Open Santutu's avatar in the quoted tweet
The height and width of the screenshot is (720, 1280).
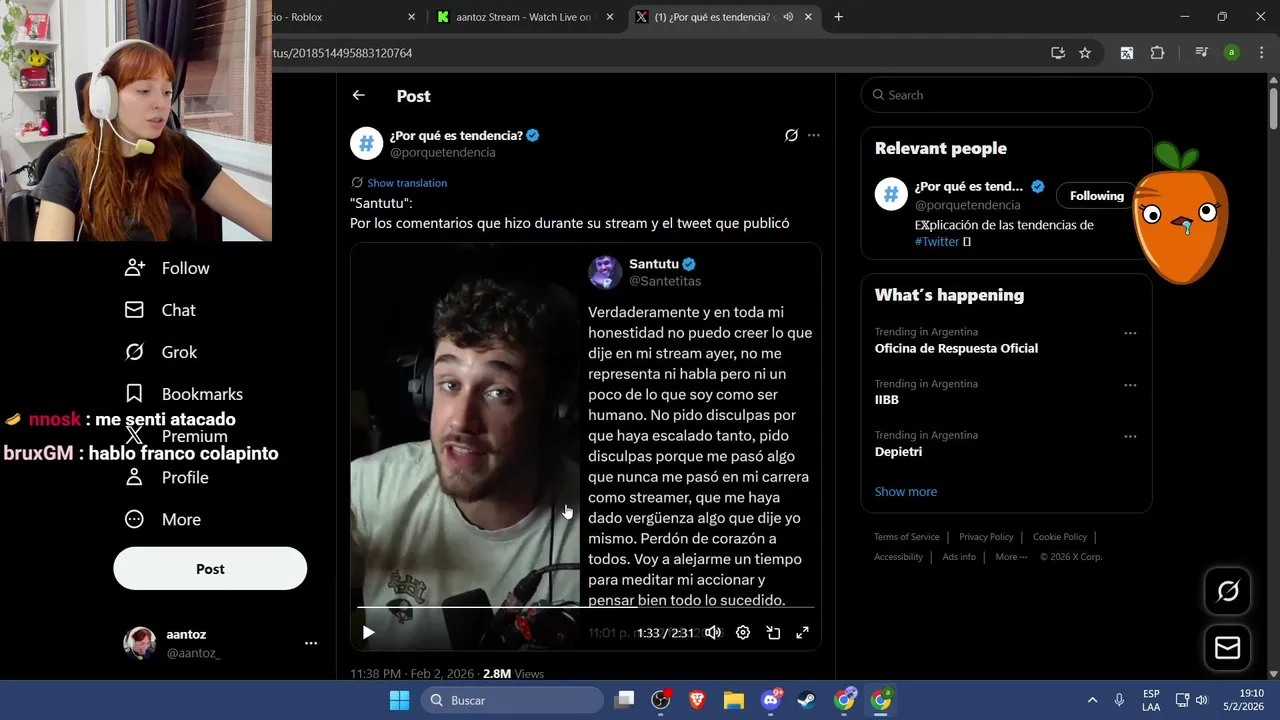coord(605,272)
